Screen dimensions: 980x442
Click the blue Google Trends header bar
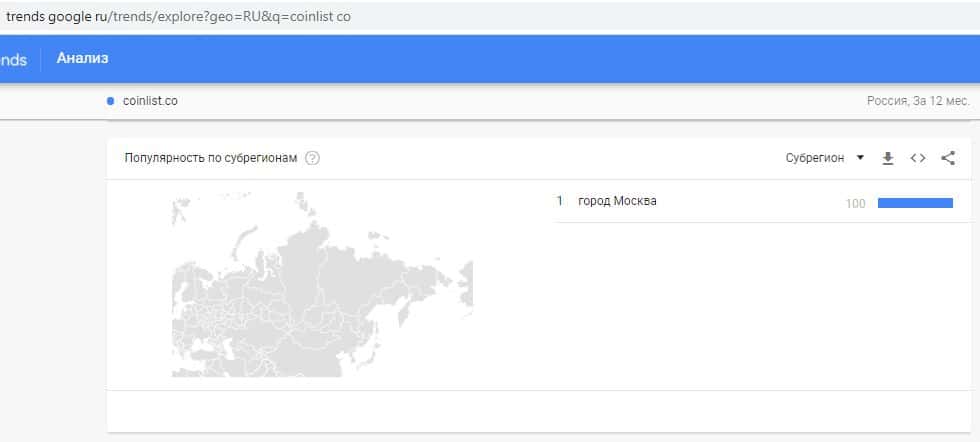(x=500, y=59)
